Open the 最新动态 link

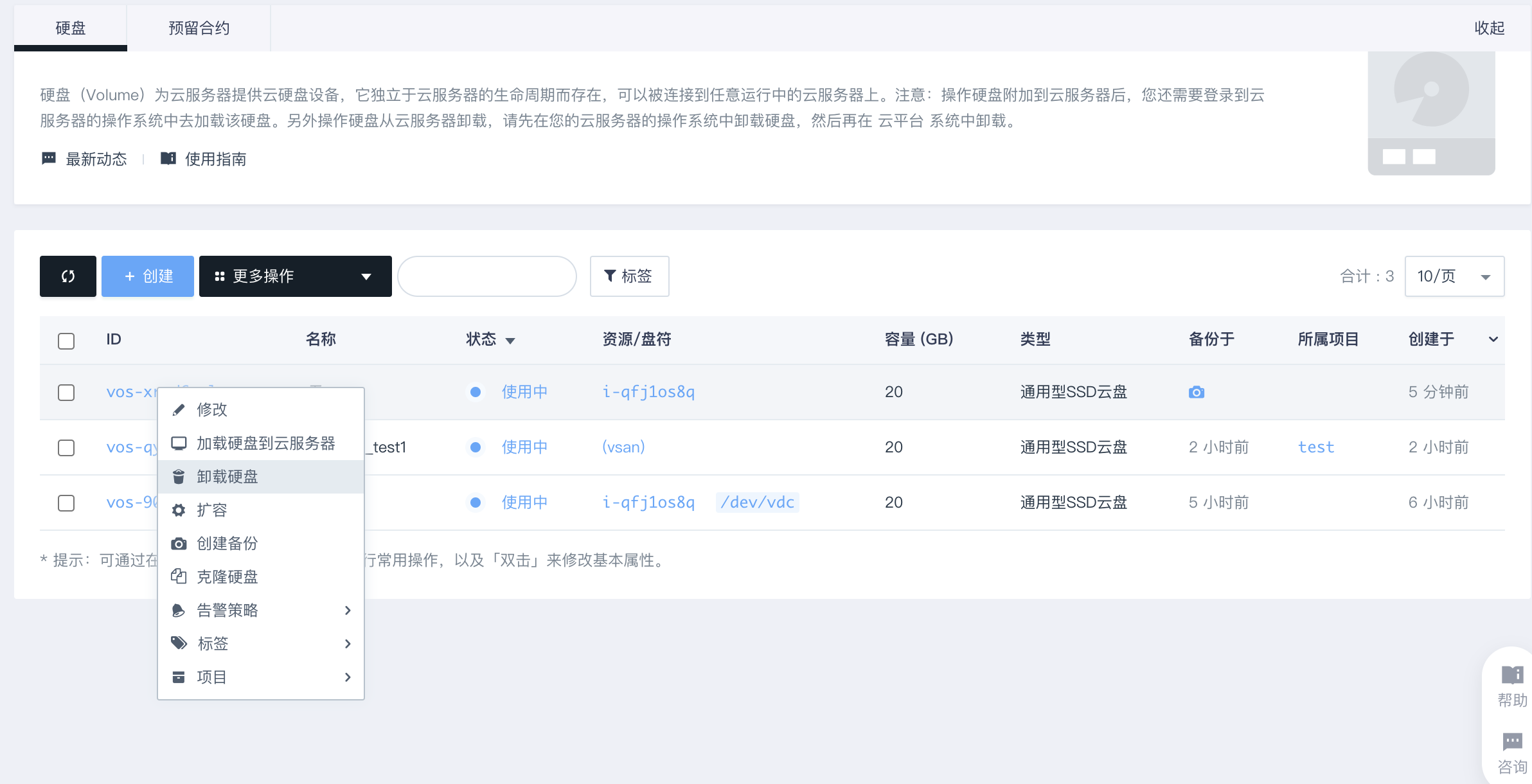[x=96, y=159]
